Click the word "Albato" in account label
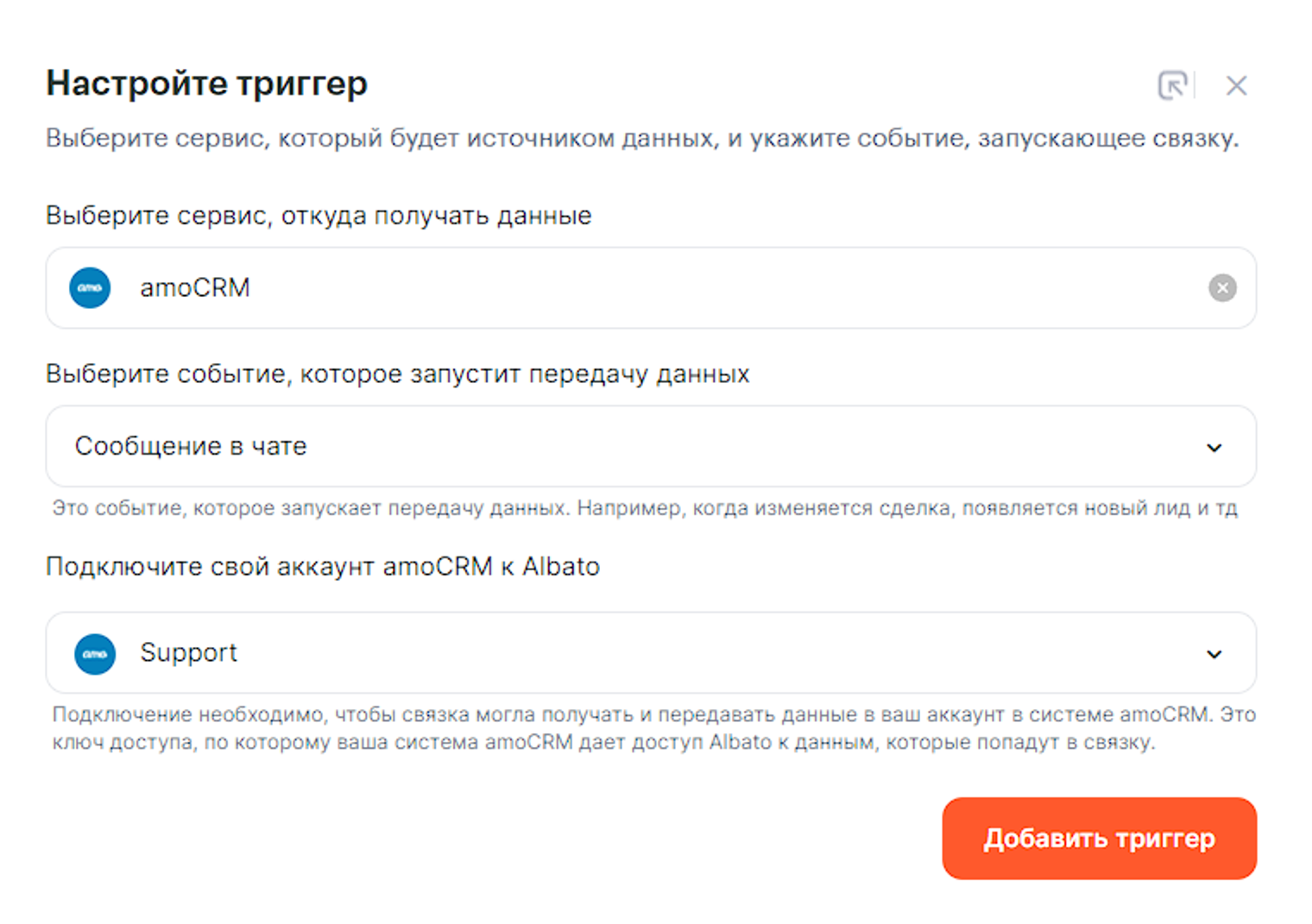Screen dimensions: 1312x924 pyautogui.click(x=561, y=567)
